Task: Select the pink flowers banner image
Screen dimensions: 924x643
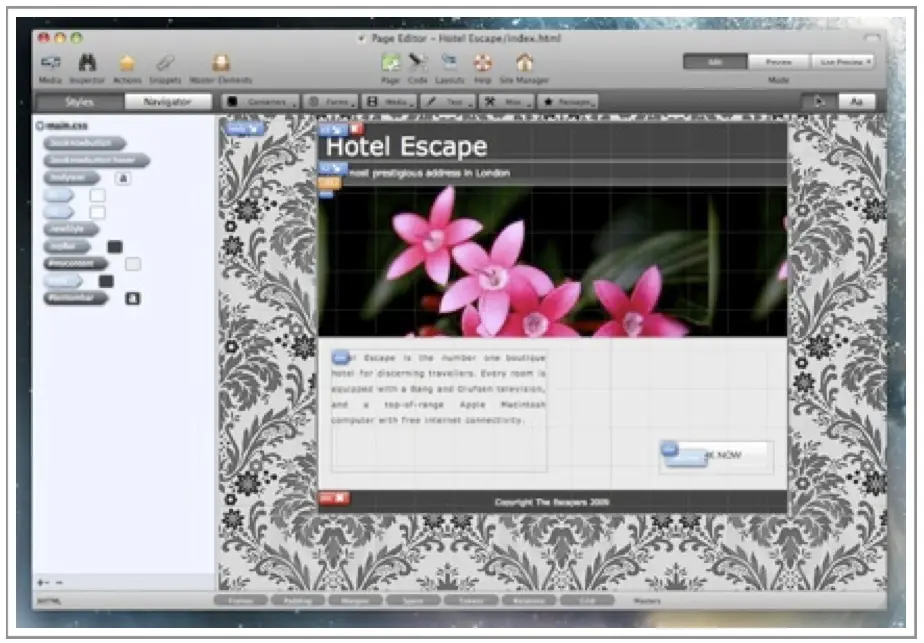Action: click(x=552, y=261)
